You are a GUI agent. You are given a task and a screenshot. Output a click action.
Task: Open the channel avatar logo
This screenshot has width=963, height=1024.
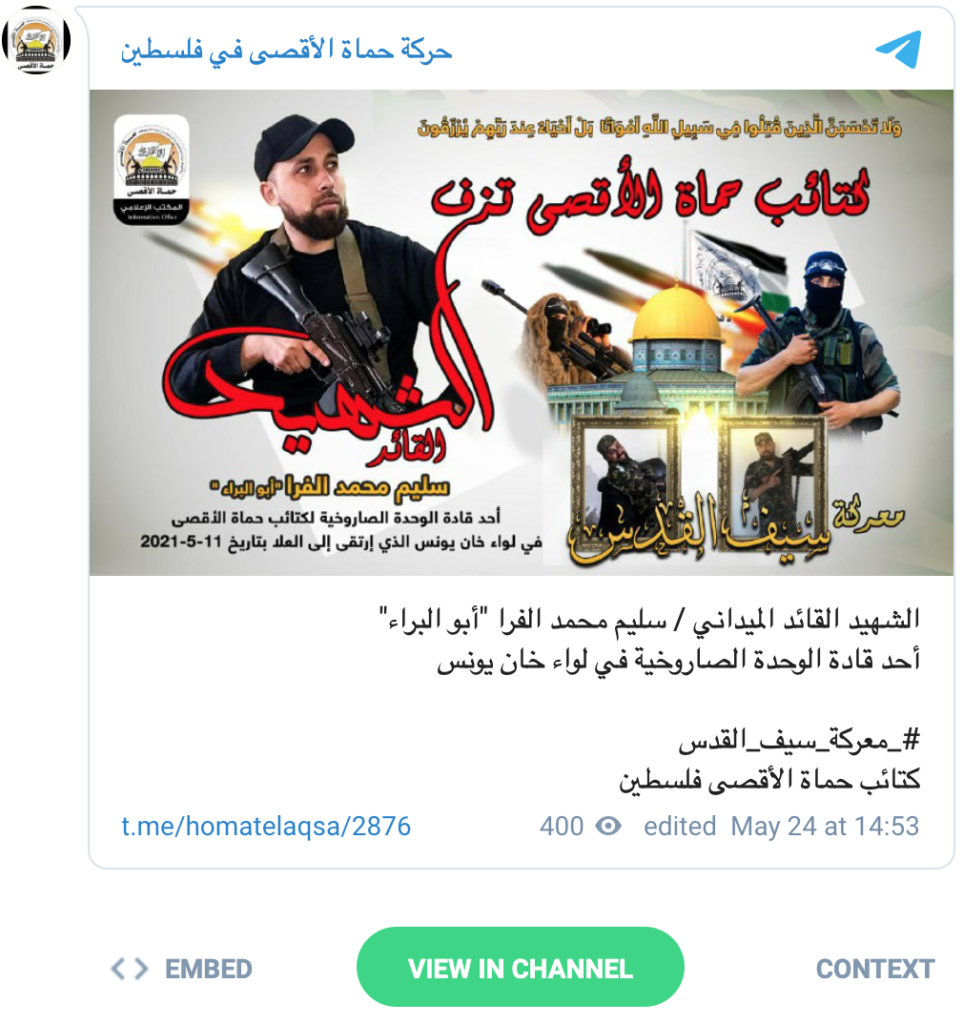tap(36, 39)
